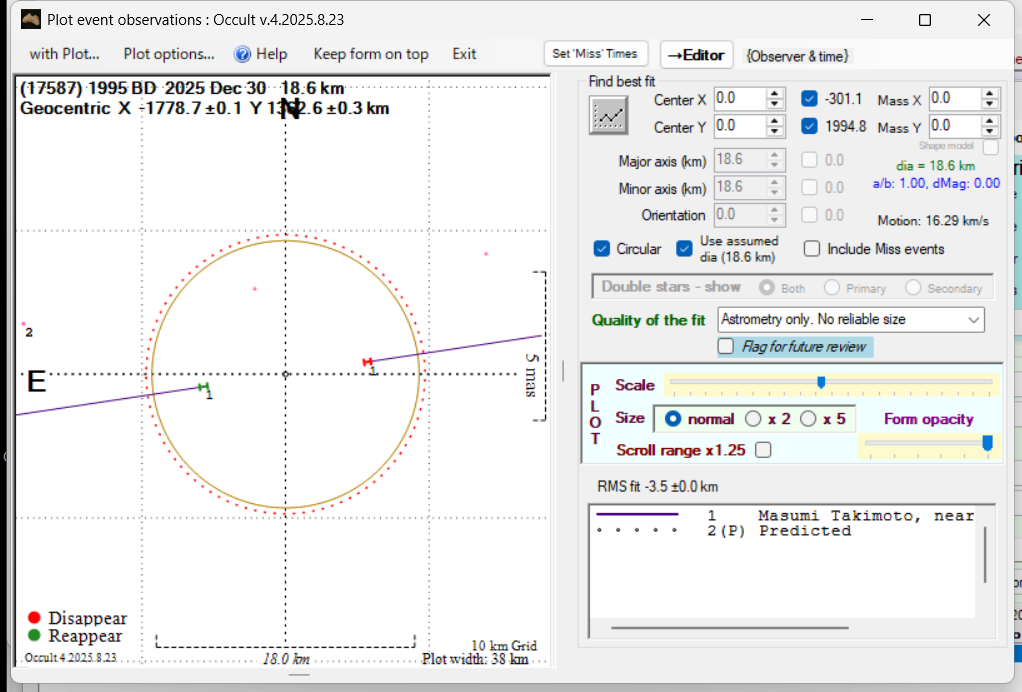Click the Set 'Miss' Times button
1022x692 pixels.
tap(596, 54)
